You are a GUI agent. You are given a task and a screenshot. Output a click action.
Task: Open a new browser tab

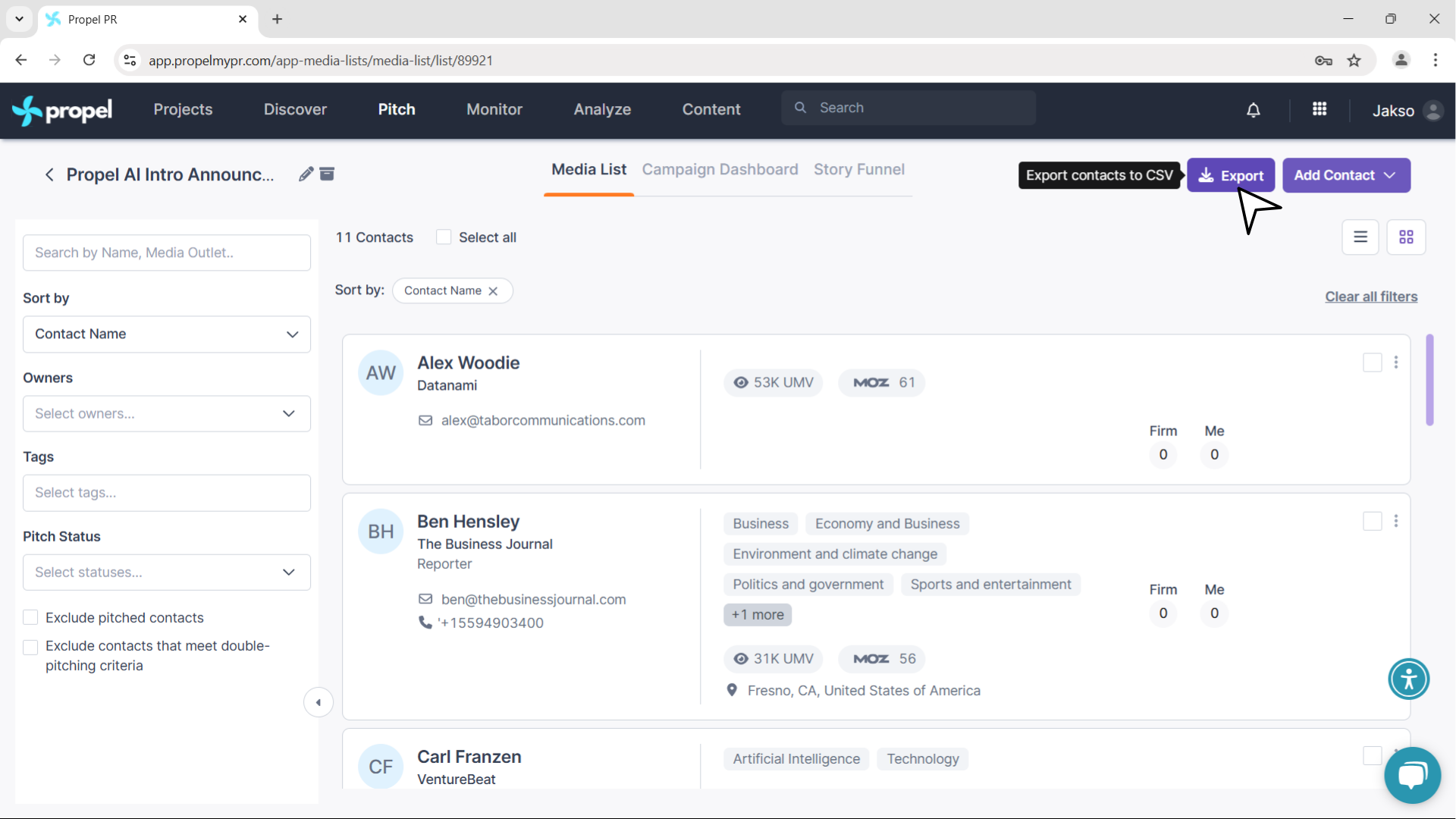(278, 19)
